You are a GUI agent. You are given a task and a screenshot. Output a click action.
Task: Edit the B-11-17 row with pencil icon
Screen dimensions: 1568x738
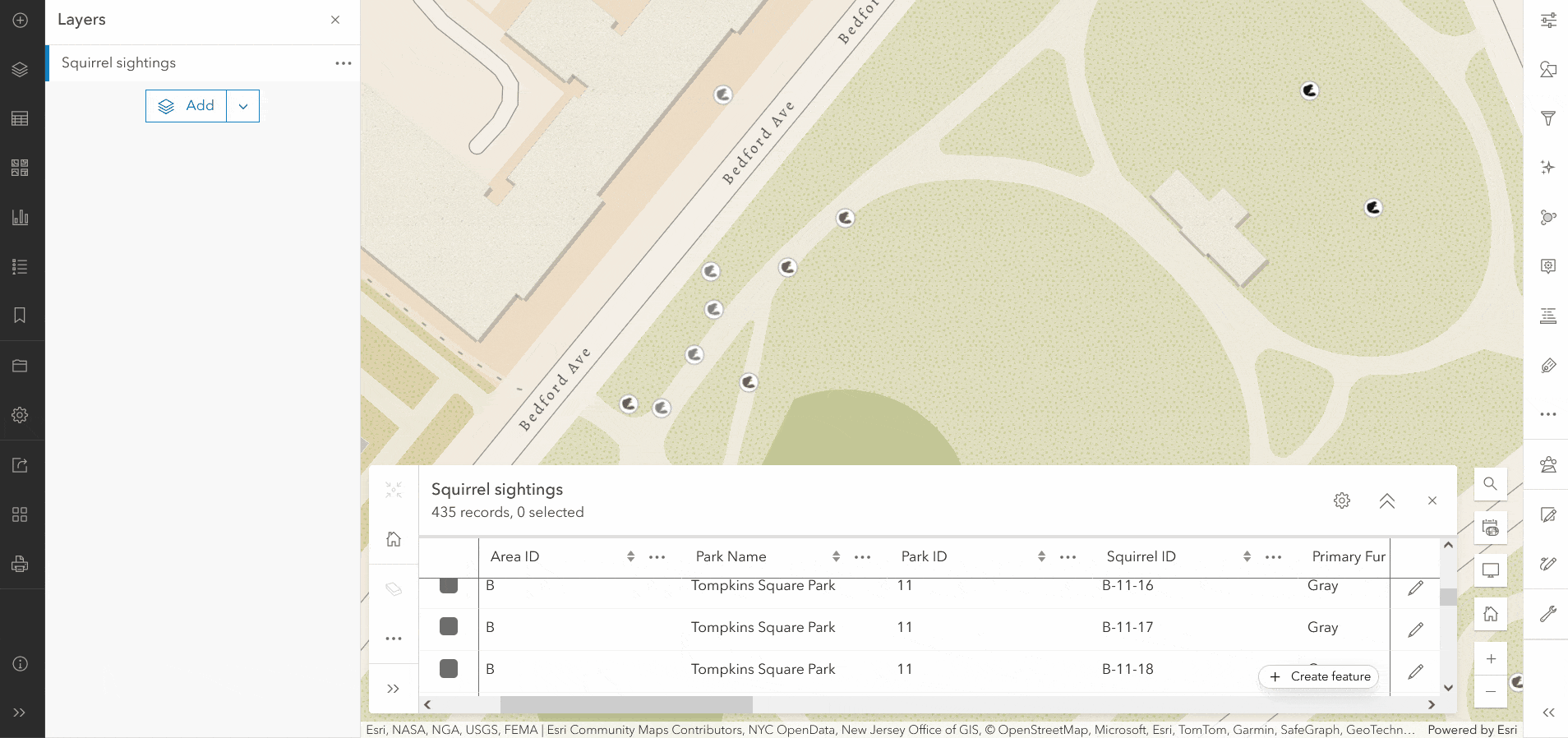click(1415, 630)
